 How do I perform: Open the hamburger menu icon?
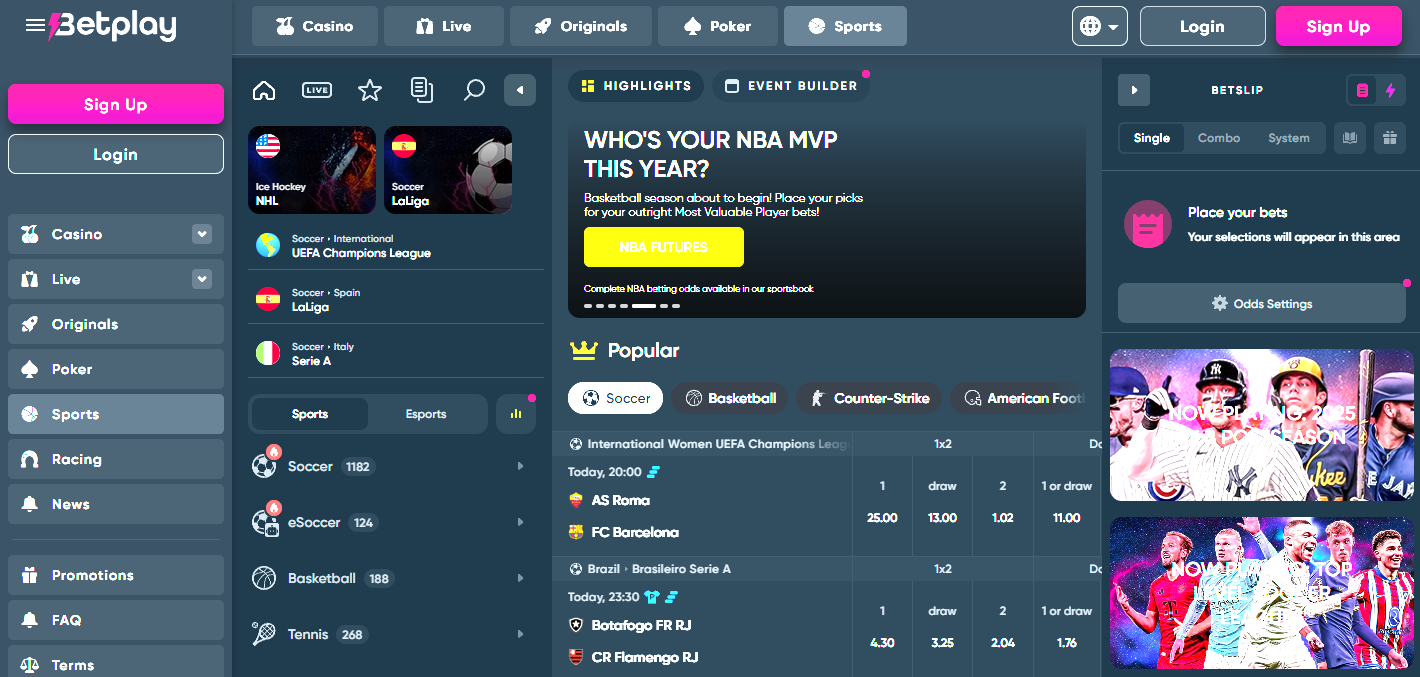tap(35, 26)
